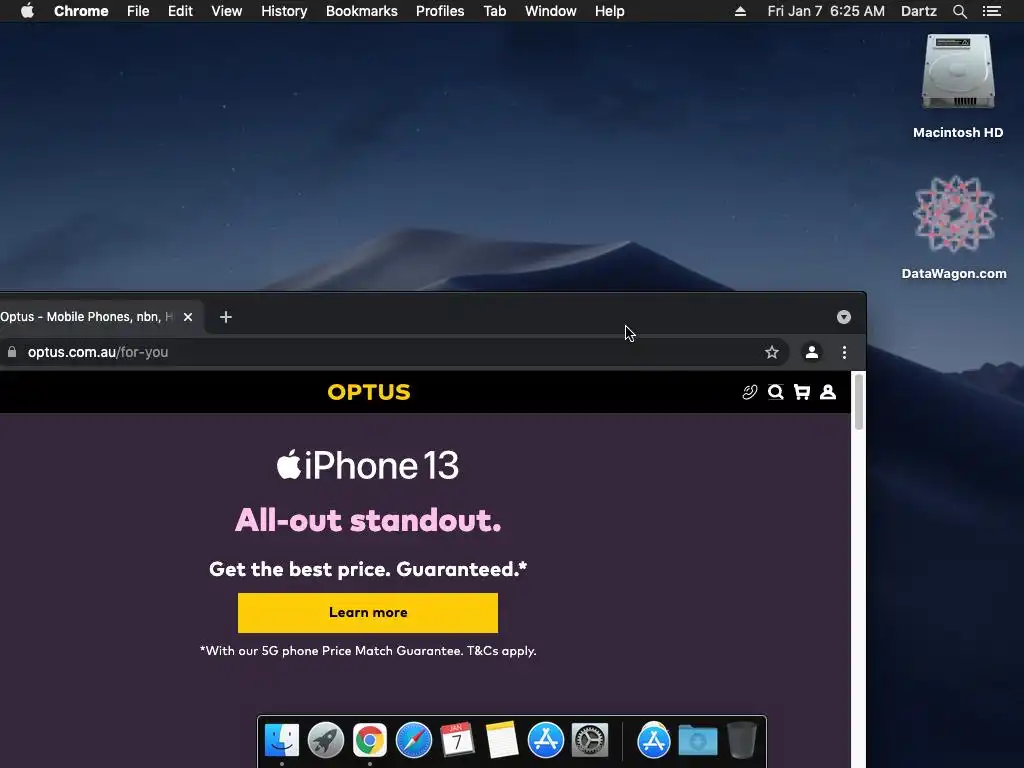This screenshot has width=1024, height=768.
Task: Click the eject icon in menu bar
Action: [x=740, y=11]
